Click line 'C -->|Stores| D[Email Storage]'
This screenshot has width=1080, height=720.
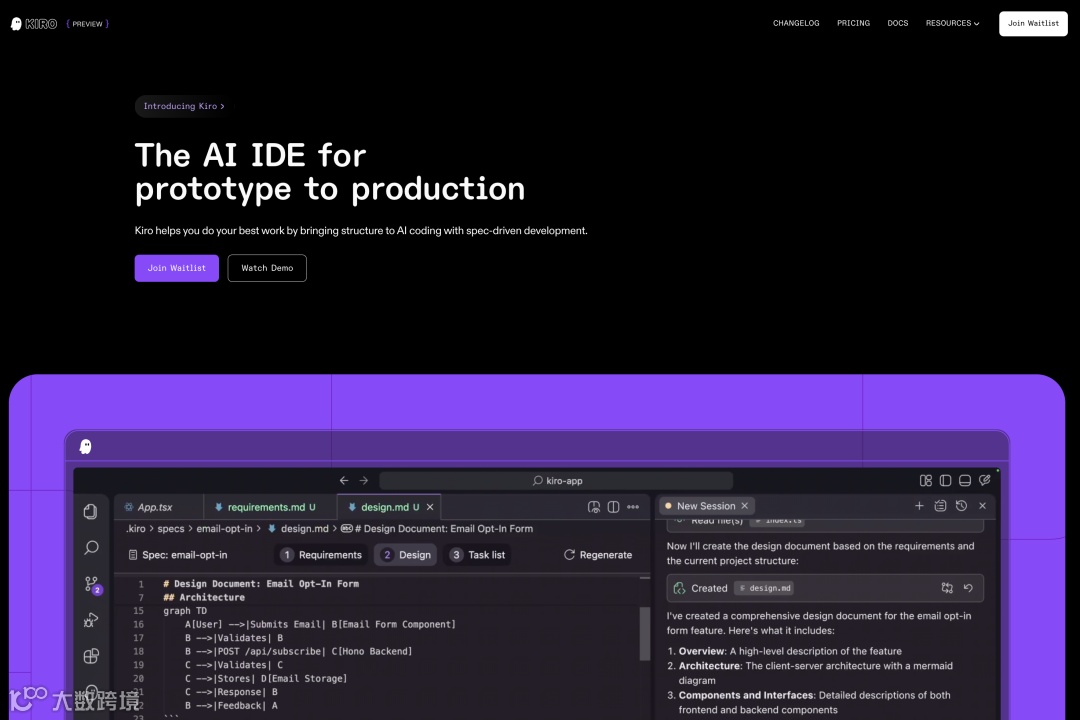(266, 679)
